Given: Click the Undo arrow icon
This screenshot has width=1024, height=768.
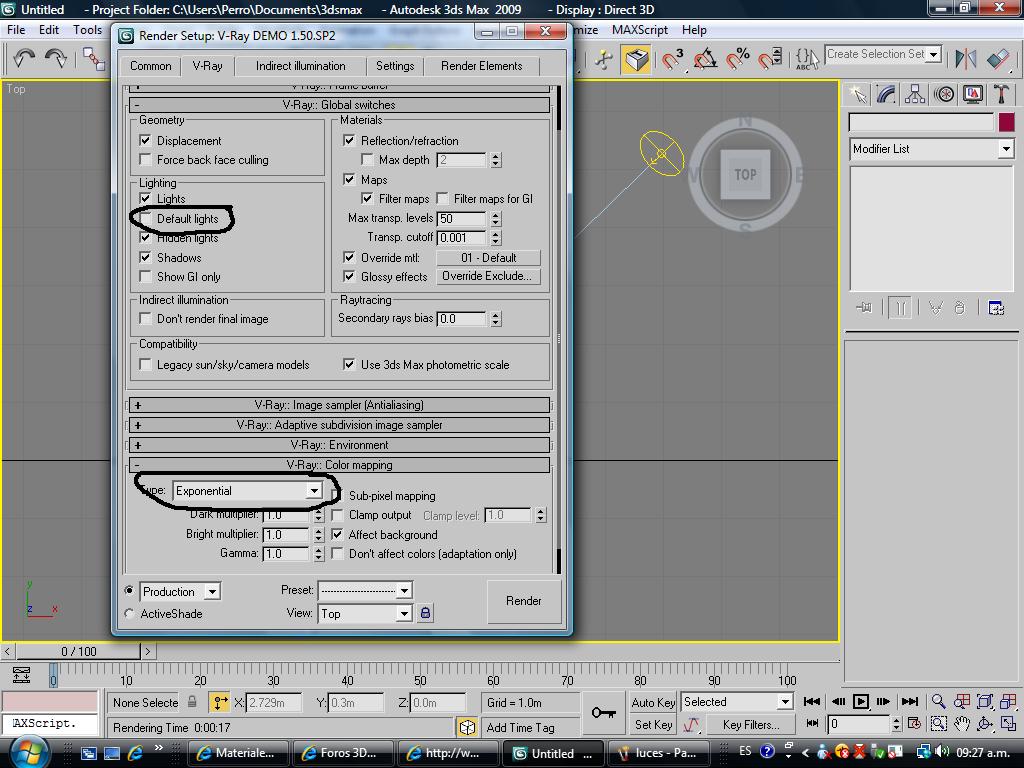Looking at the screenshot, I should coord(24,59).
